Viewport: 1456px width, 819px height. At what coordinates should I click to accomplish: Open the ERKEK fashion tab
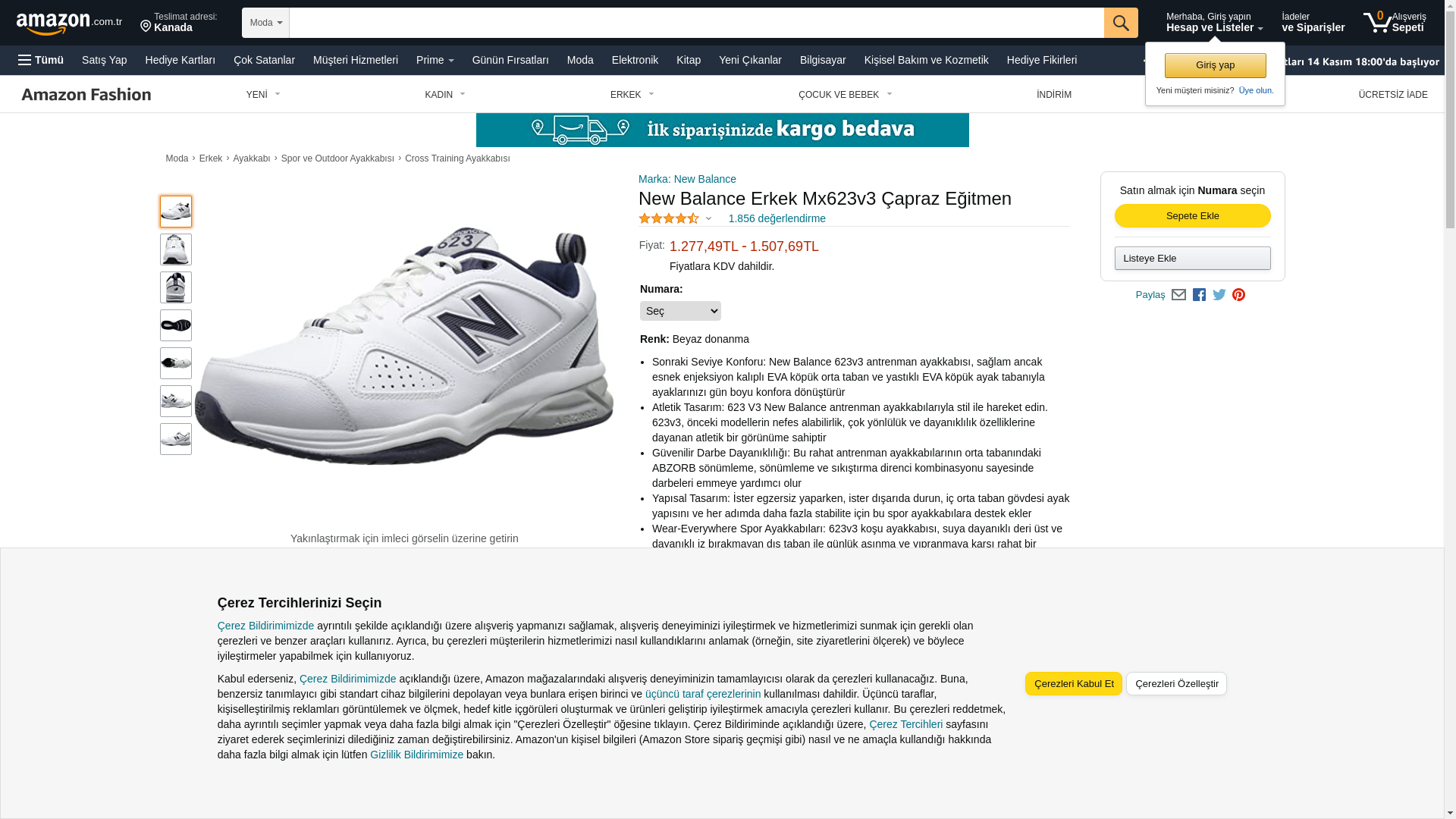(632, 95)
